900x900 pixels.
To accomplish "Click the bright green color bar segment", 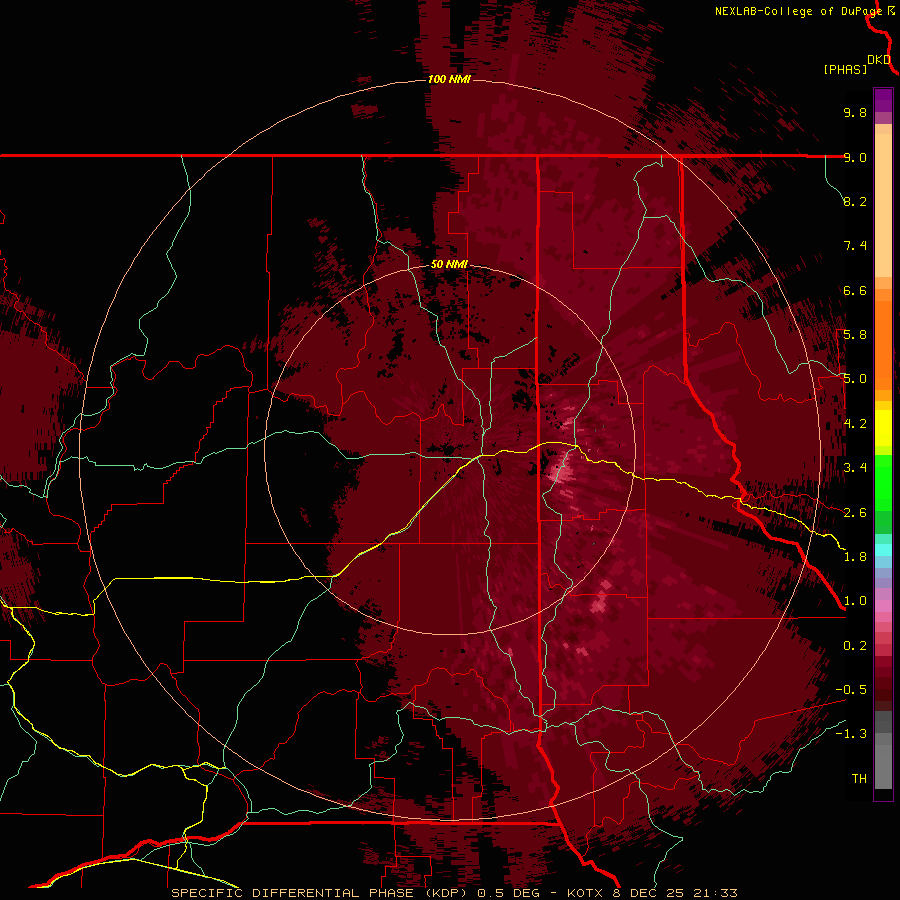I will (x=883, y=482).
